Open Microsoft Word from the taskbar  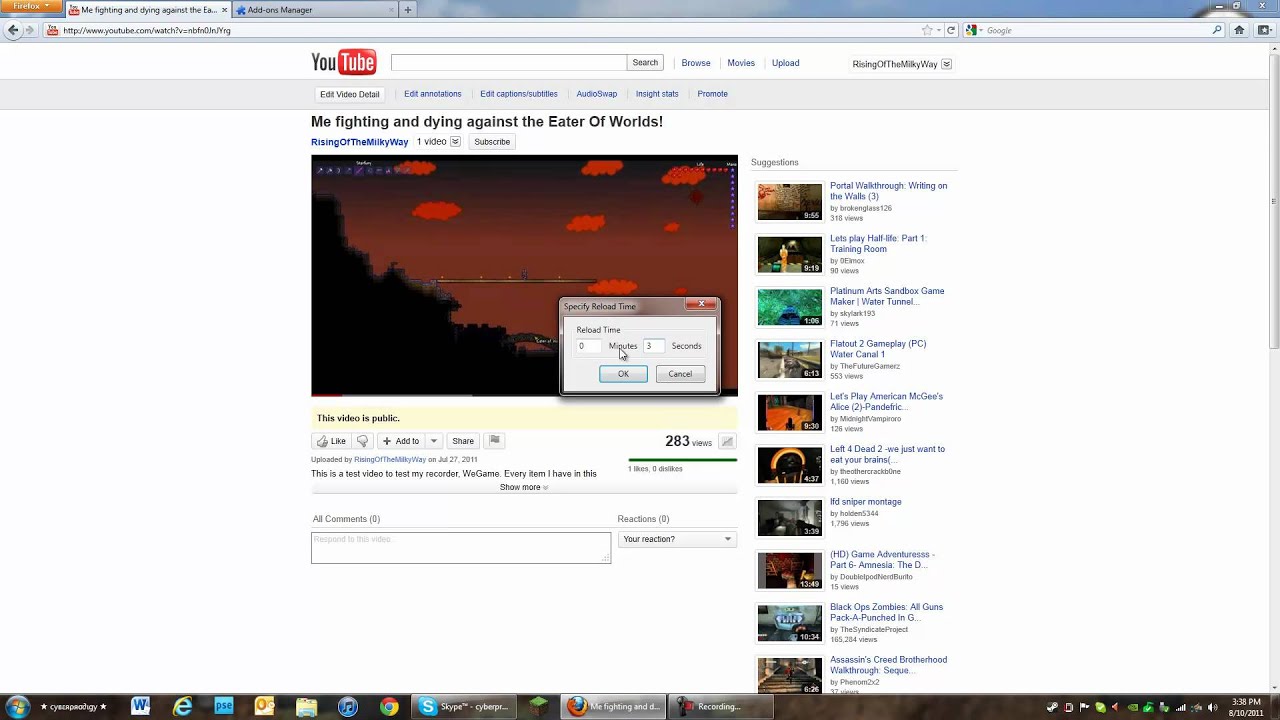click(x=140, y=706)
